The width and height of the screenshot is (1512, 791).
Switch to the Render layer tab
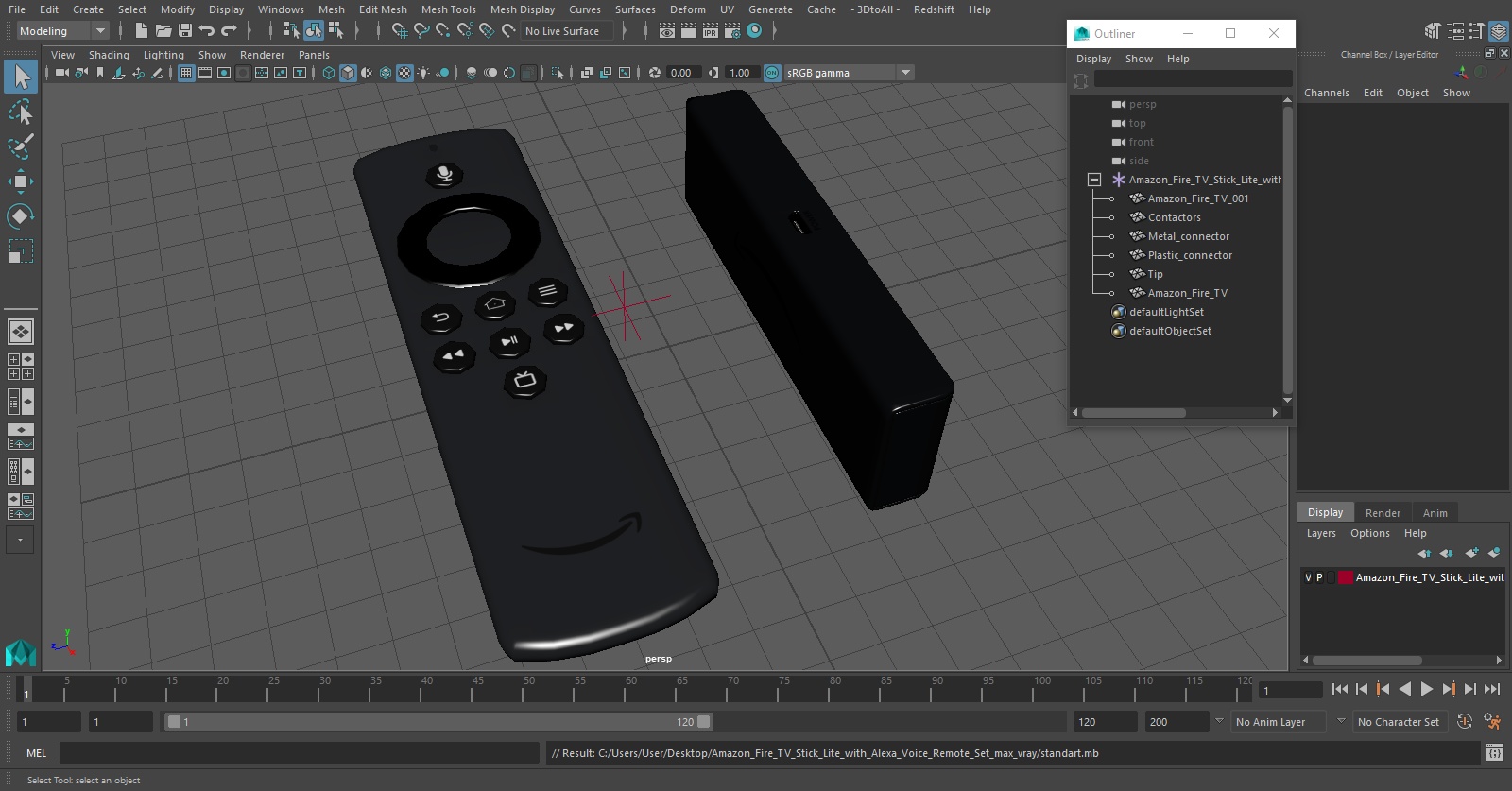pos(1383,513)
